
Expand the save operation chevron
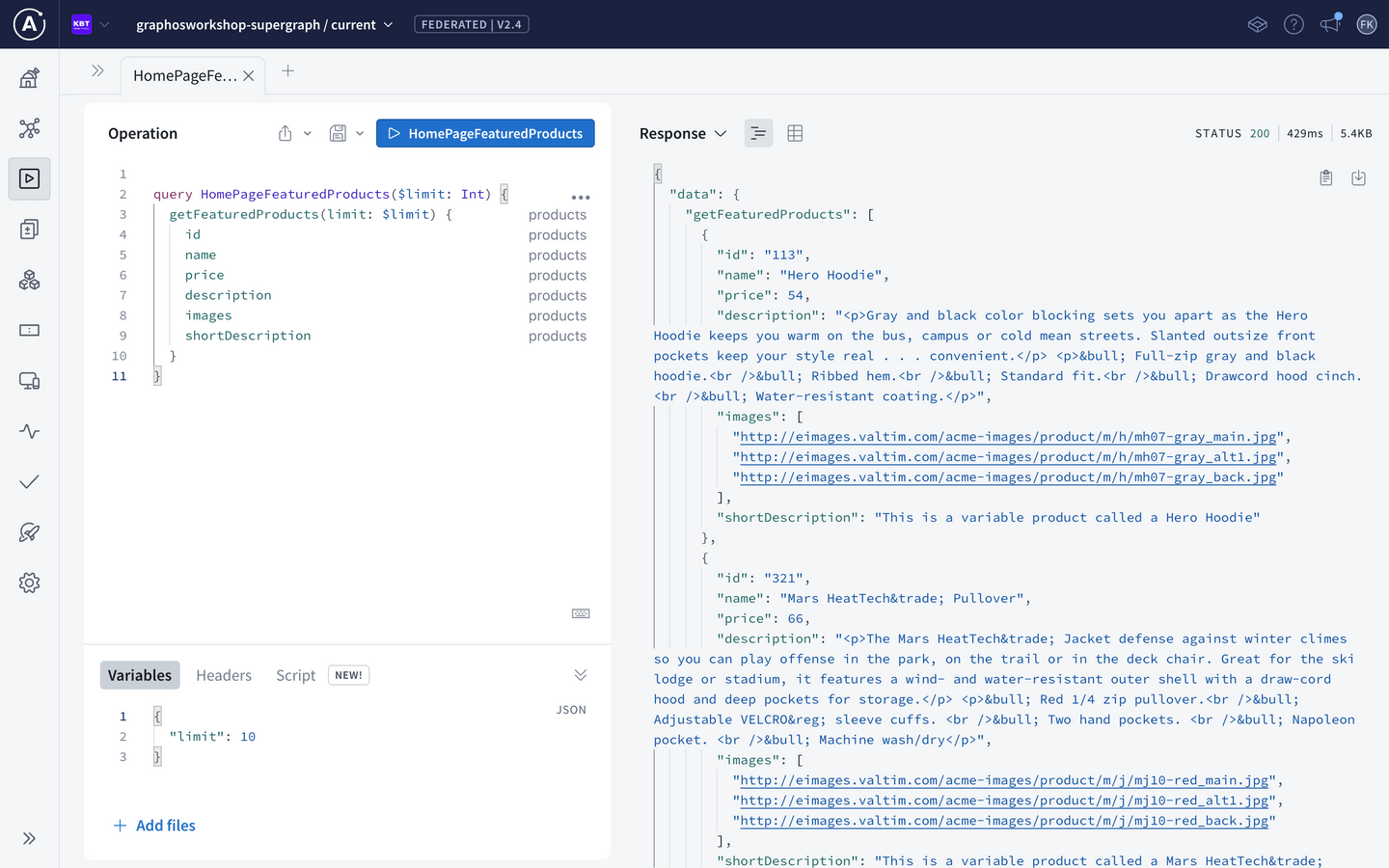tap(360, 133)
